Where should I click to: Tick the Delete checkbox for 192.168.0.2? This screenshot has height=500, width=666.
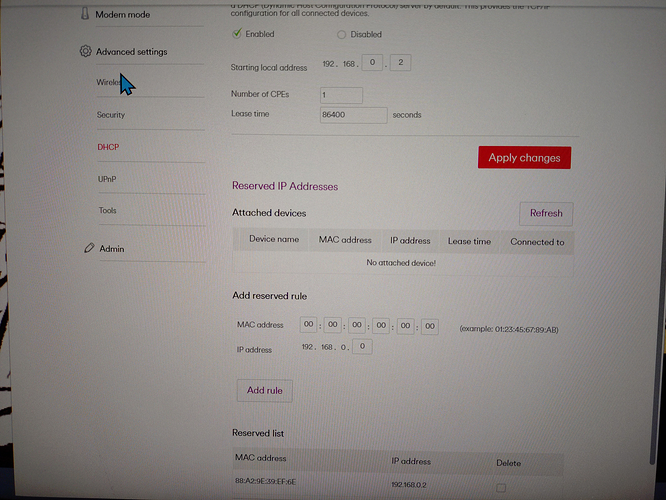pyautogui.click(x=501, y=488)
